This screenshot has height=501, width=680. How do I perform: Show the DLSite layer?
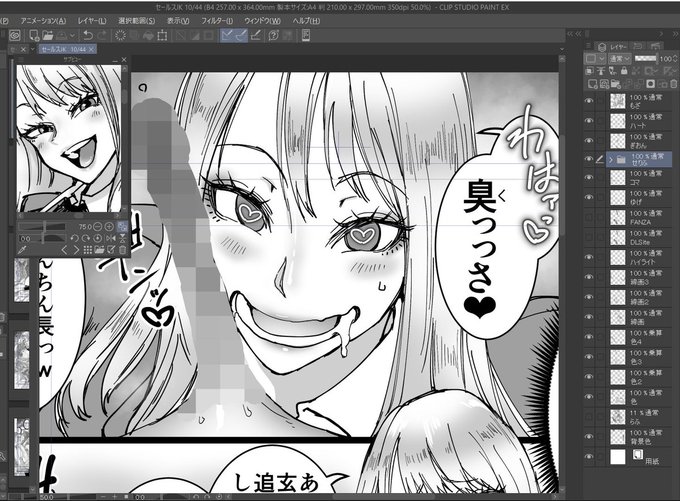(x=588, y=237)
